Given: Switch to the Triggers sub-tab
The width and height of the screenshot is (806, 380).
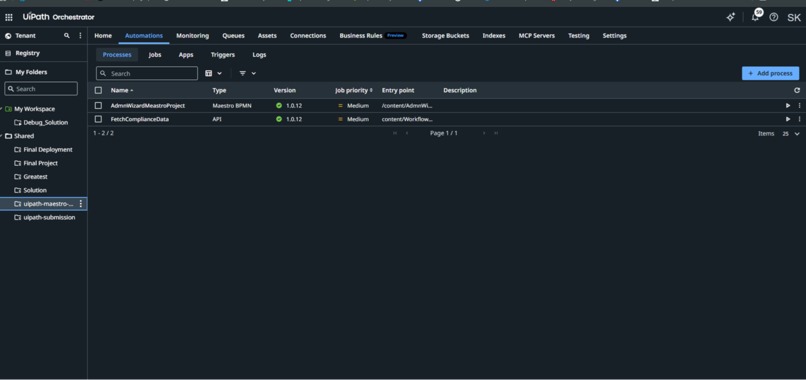Looking at the screenshot, I should pos(223,55).
